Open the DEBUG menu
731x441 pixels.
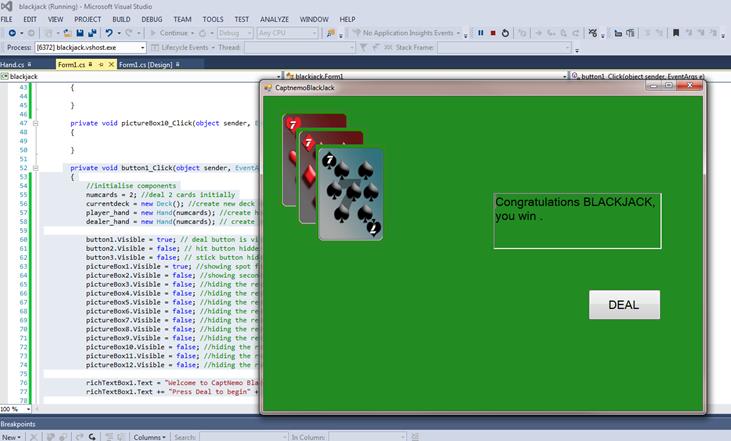click(x=152, y=19)
